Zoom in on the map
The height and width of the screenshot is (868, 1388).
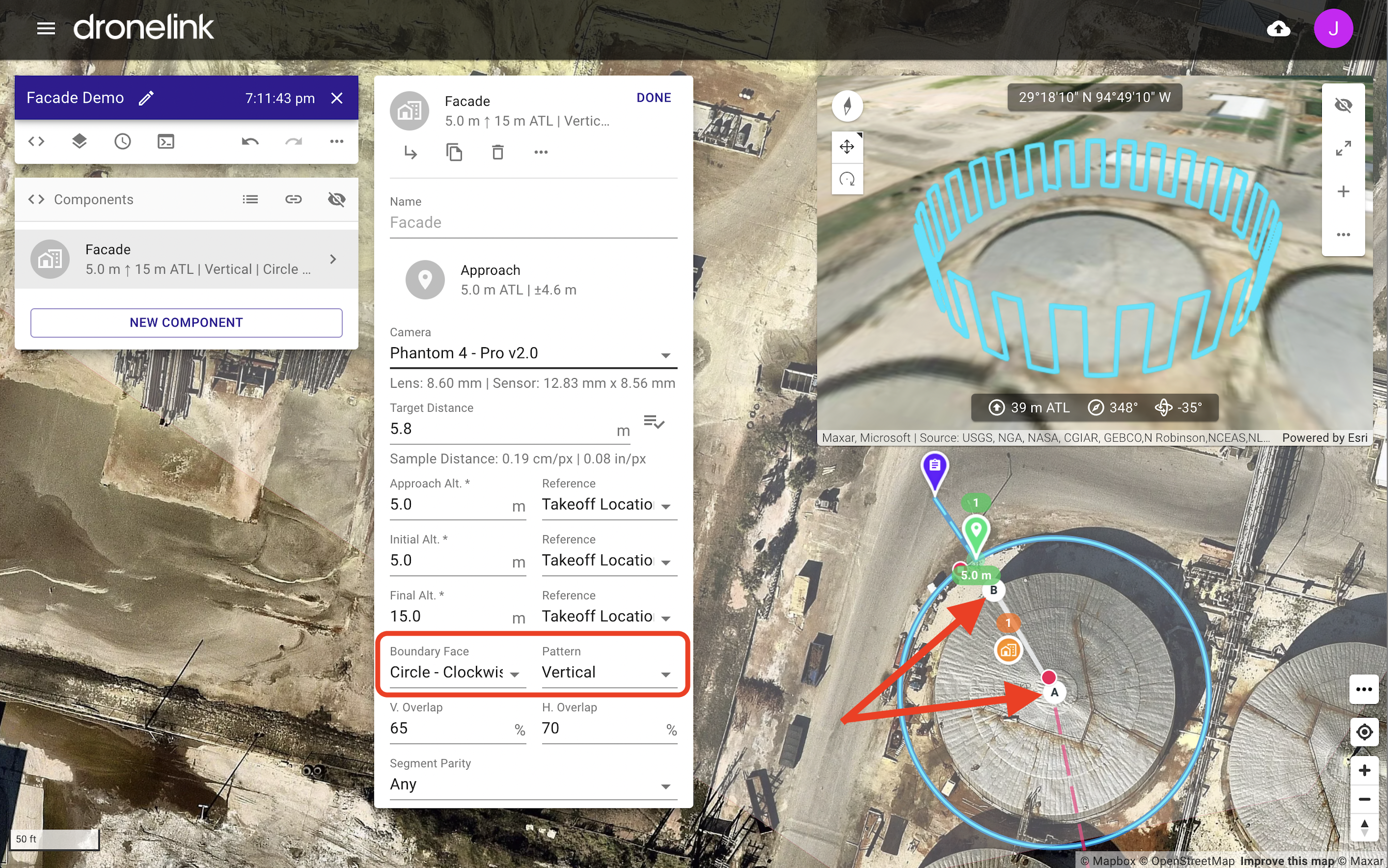1364,770
